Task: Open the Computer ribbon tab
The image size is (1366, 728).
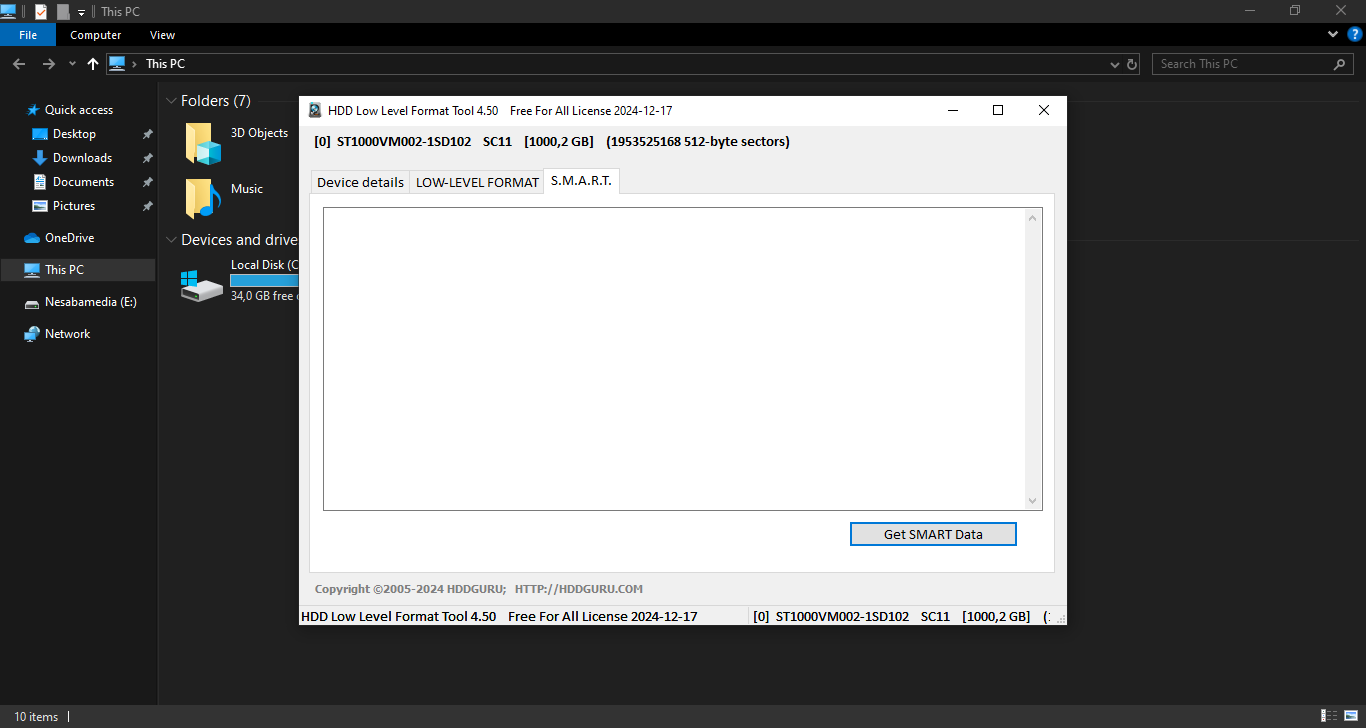Action: click(x=96, y=35)
